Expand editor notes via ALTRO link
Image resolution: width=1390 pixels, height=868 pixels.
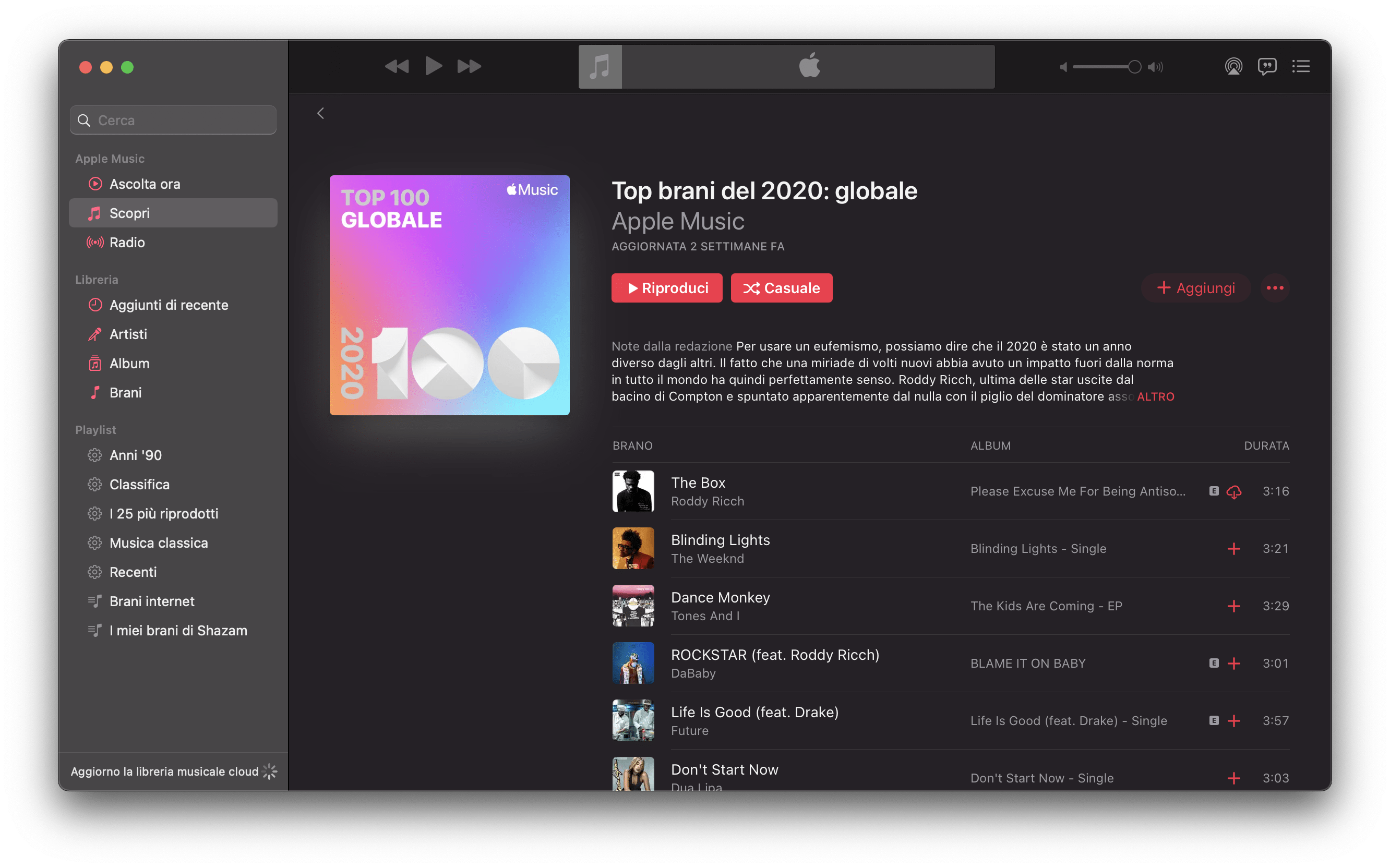(1156, 396)
